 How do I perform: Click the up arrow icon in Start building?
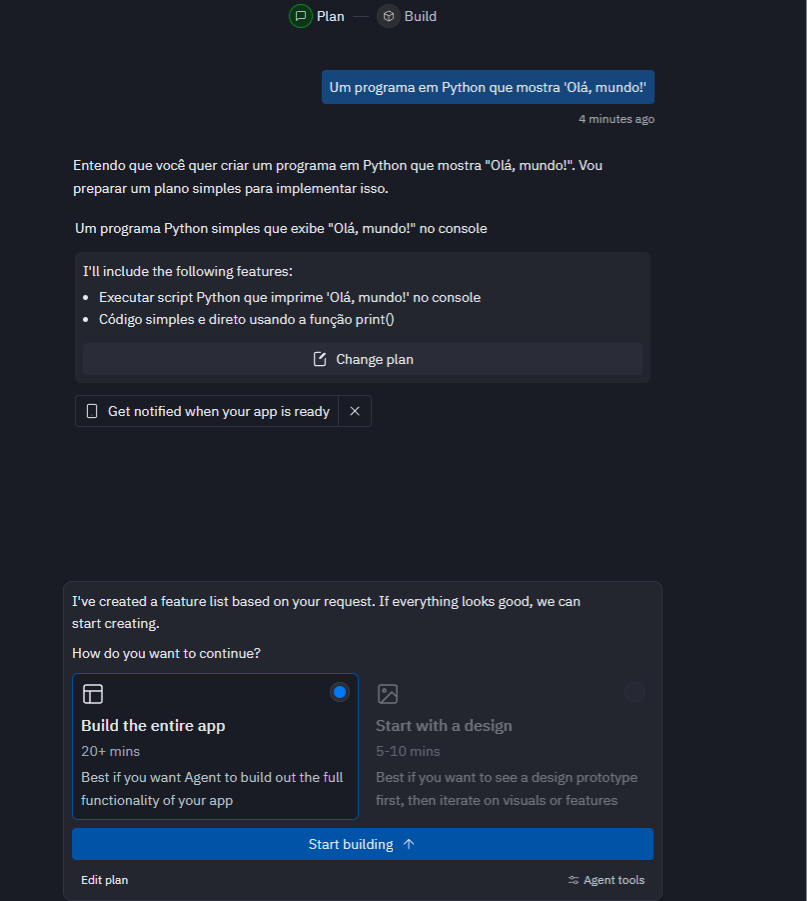pos(409,843)
